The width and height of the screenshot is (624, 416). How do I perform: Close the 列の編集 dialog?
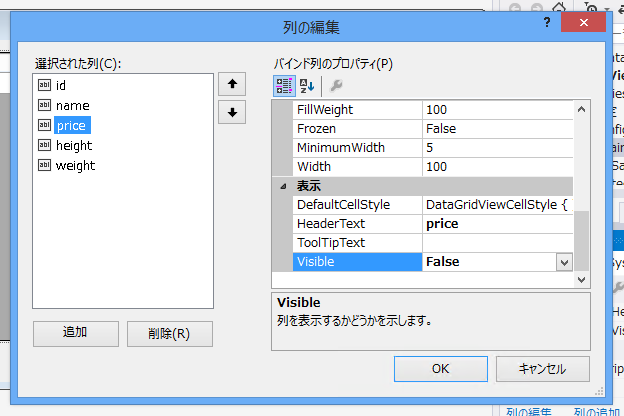click(x=583, y=22)
